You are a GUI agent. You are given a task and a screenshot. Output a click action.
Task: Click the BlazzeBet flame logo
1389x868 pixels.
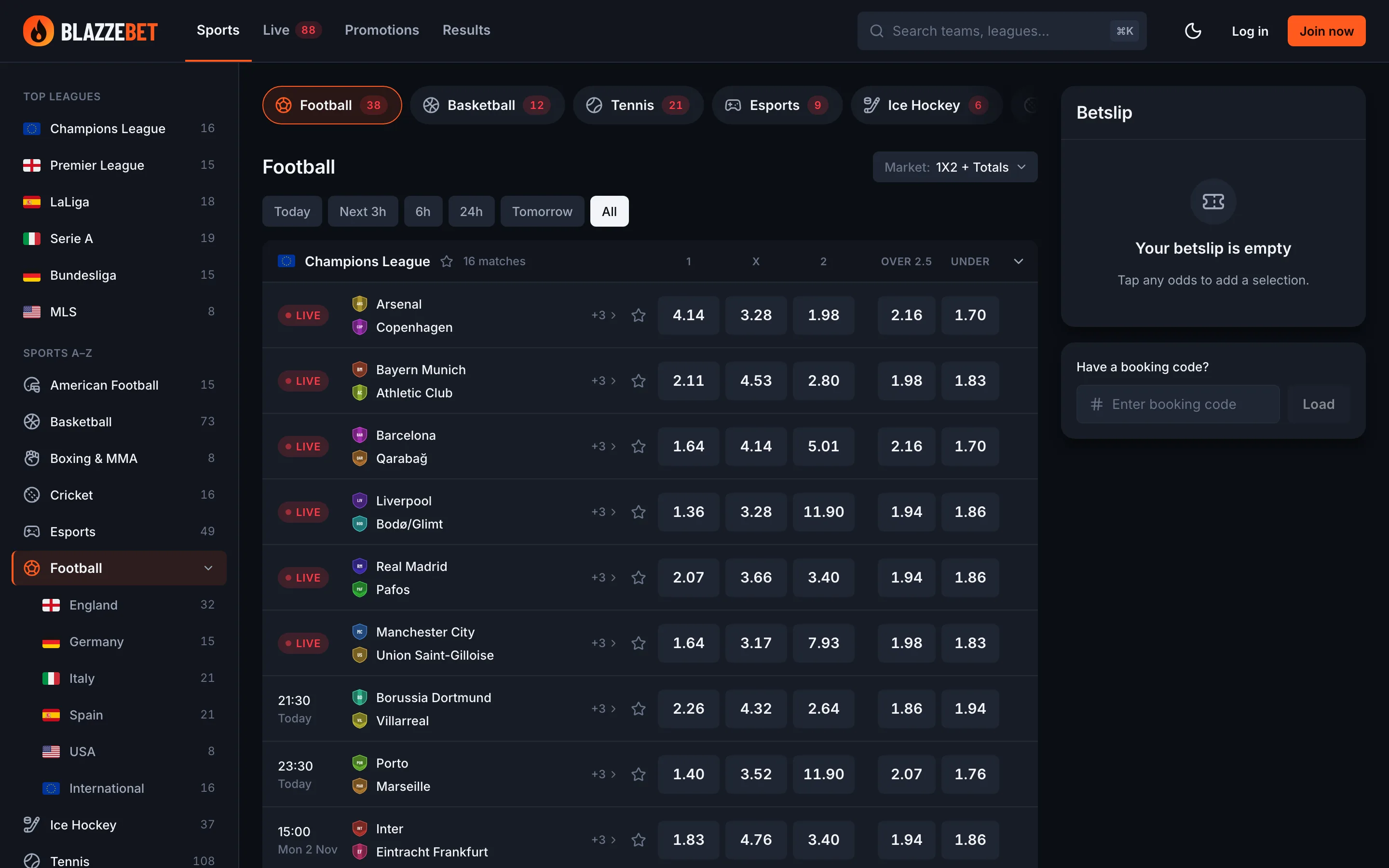[39, 31]
